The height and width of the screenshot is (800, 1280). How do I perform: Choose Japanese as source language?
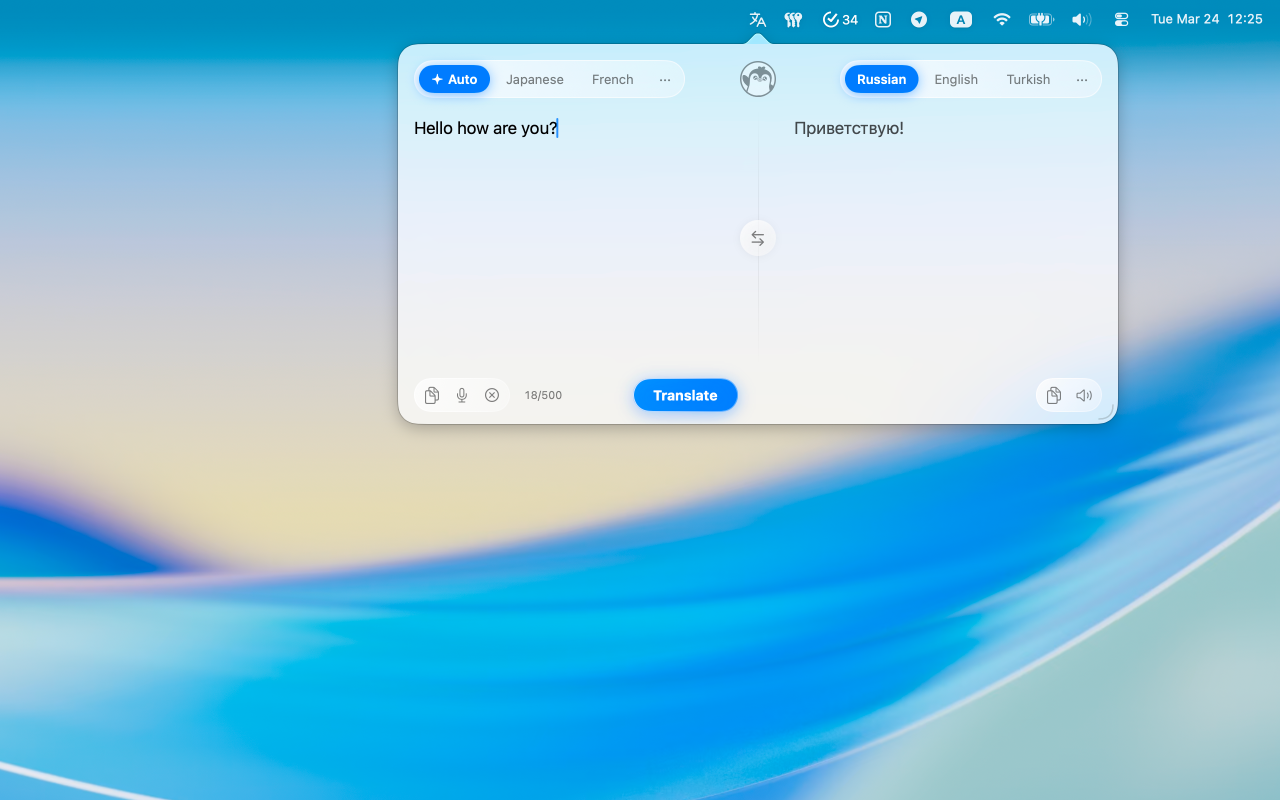[x=535, y=79]
